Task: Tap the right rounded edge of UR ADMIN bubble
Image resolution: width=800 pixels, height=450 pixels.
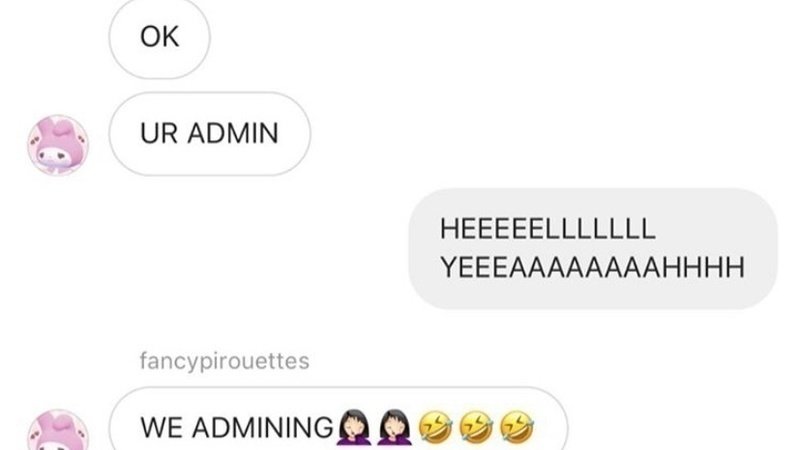Action: click(x=297, y=134)
